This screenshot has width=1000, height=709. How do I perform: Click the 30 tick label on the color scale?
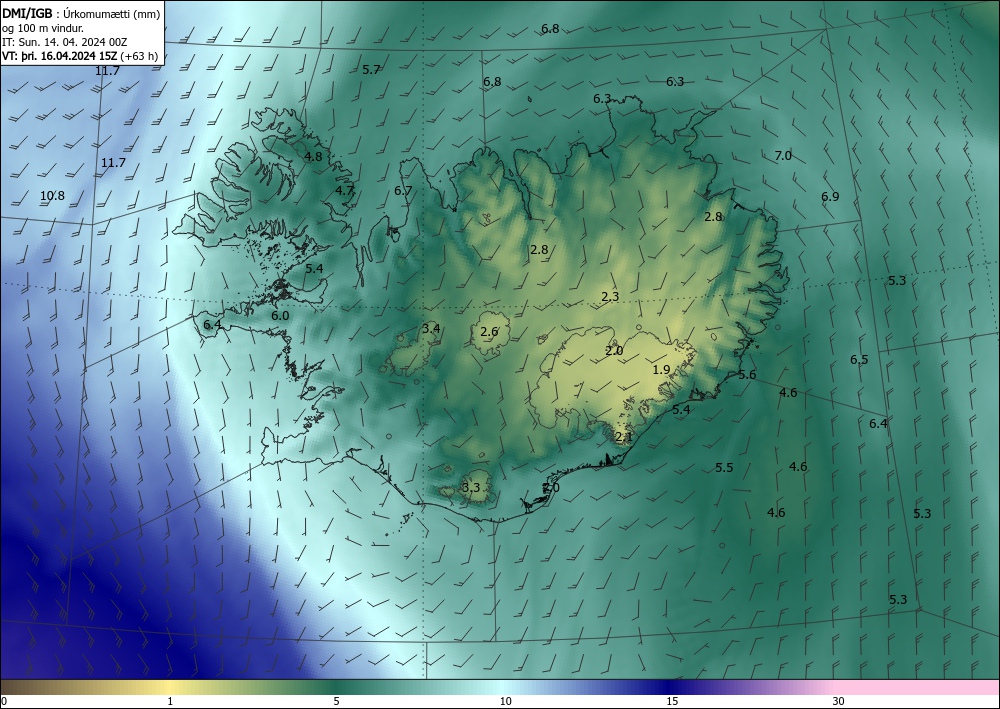(x=839, y=701)
